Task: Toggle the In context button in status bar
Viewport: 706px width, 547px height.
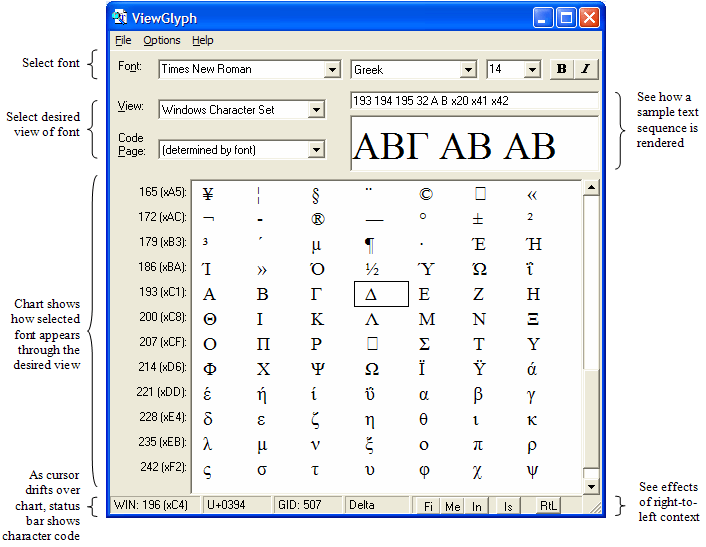Action: 476,506
